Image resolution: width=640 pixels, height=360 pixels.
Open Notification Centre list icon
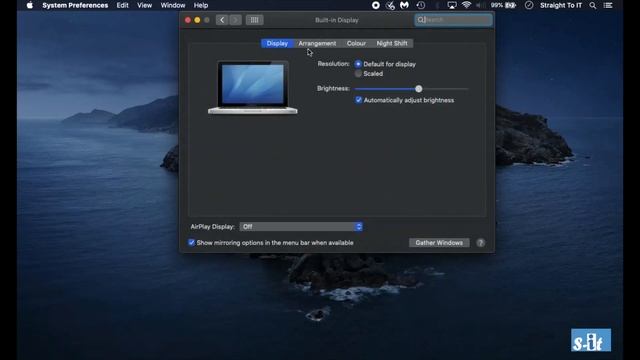[608, 5]
